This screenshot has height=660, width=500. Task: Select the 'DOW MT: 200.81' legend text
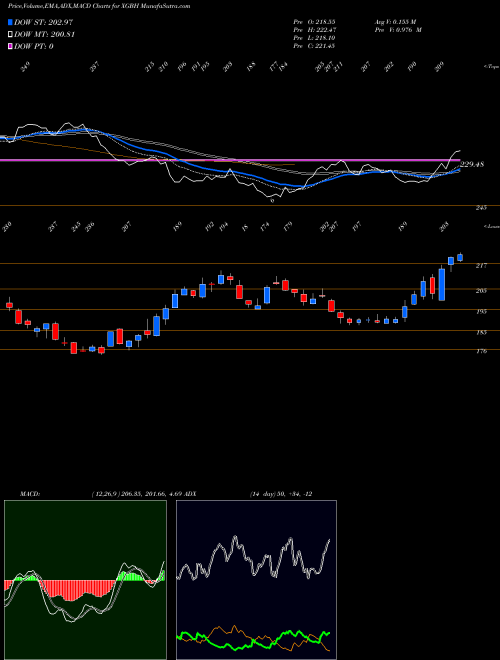point(44,34)
